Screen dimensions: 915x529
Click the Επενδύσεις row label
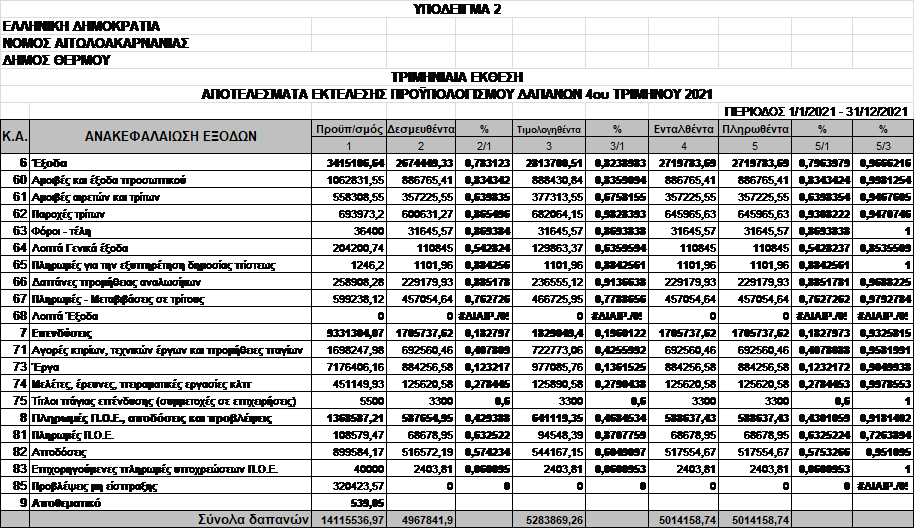tap(63, 331)
